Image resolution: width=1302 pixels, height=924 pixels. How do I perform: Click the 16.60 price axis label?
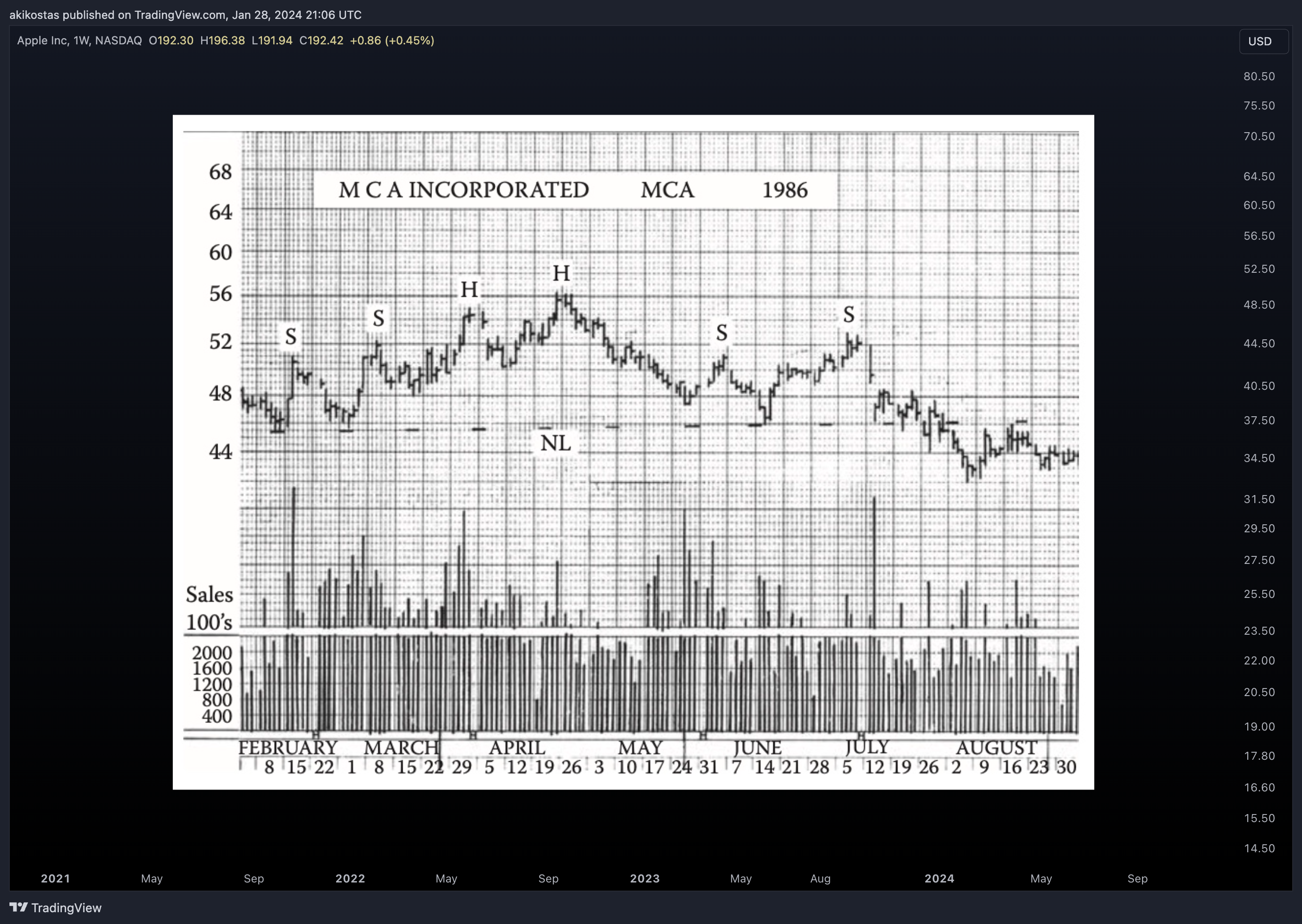1259,788
